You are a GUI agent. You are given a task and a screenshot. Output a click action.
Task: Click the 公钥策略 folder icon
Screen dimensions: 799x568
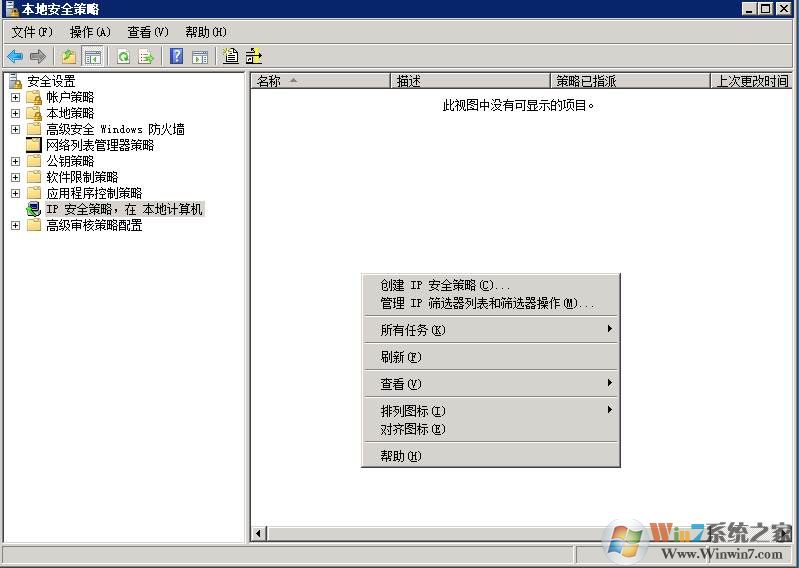[34, 161]
